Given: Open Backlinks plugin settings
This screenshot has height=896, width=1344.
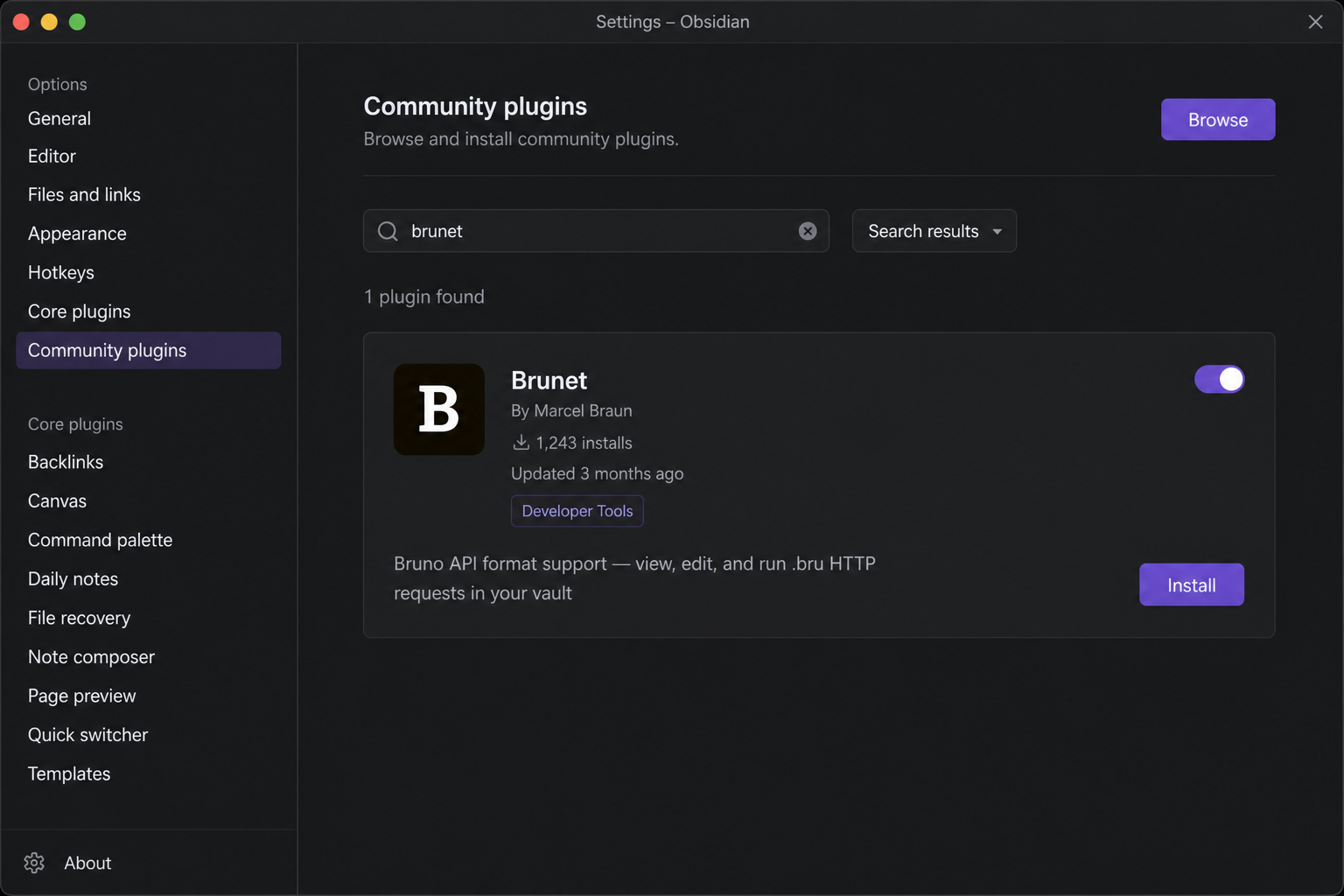Looking at the screenshot, I should tap(66, 462).
